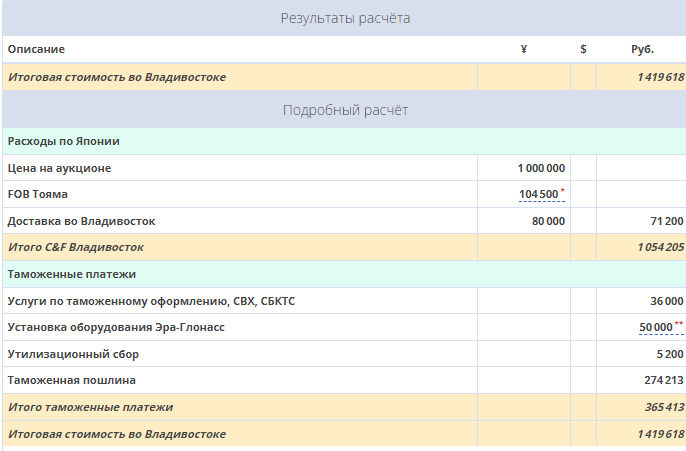Select the 'Услуги по таможенному оформлению' label
This screenshot has height=451, width=686.
click(151, 301)
